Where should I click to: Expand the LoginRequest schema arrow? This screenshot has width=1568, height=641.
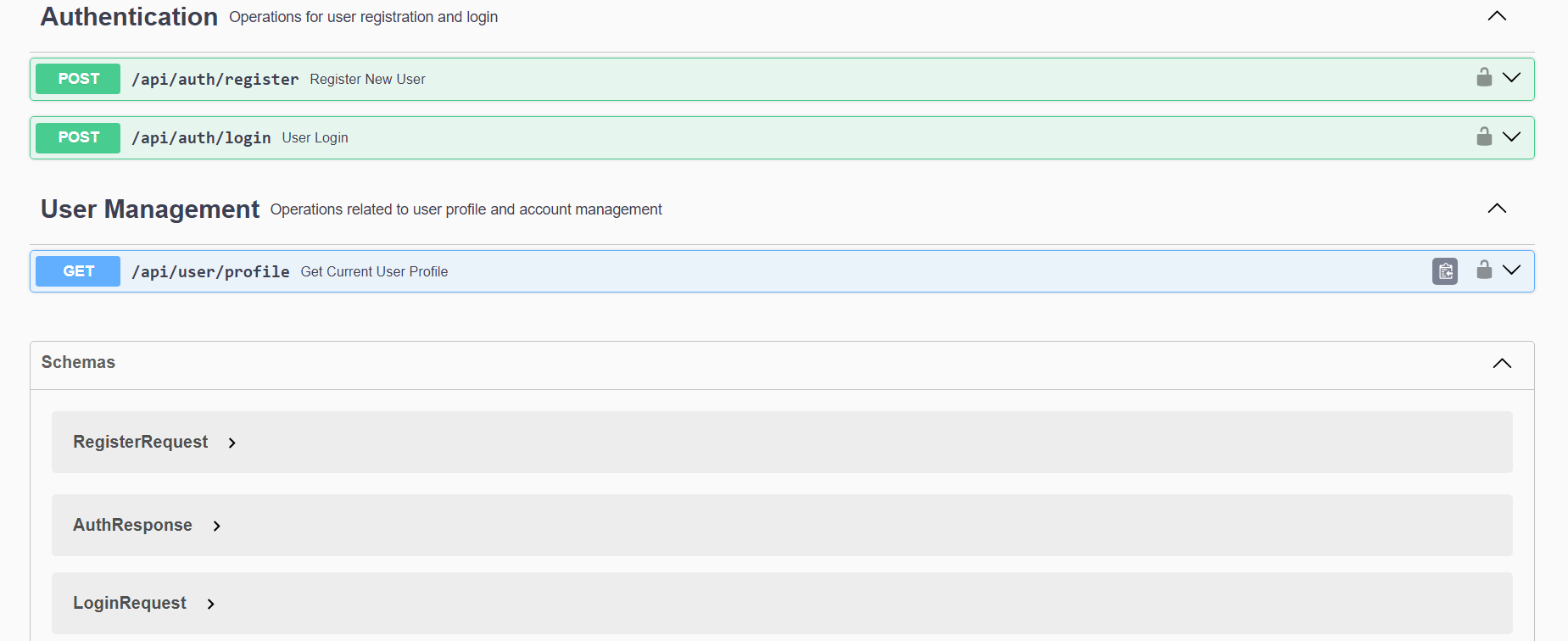(x=211, y=604)
